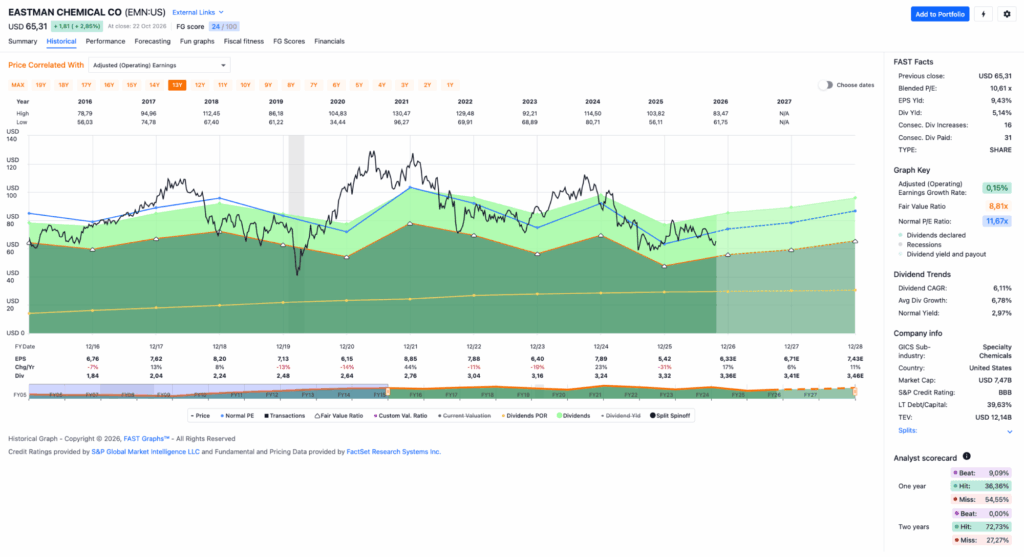Select the 12Y time range
Image resolution: width=1024 pixels, height=557 pixels.
(x=200, y=85)
